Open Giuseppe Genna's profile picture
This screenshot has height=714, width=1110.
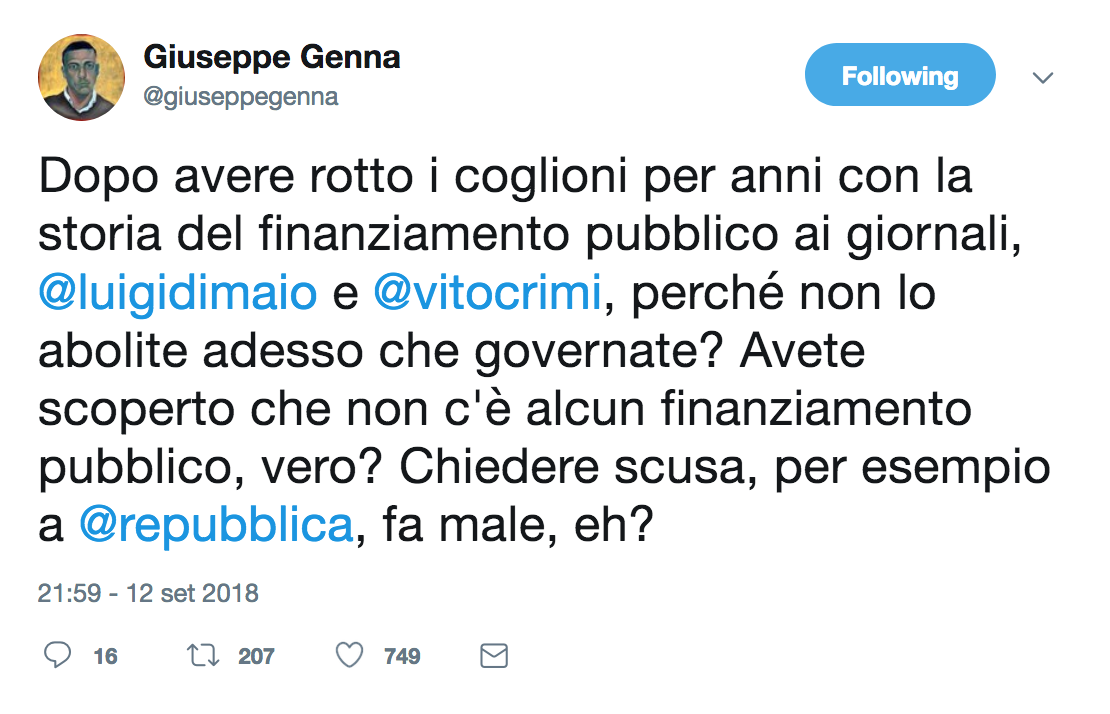80,78
